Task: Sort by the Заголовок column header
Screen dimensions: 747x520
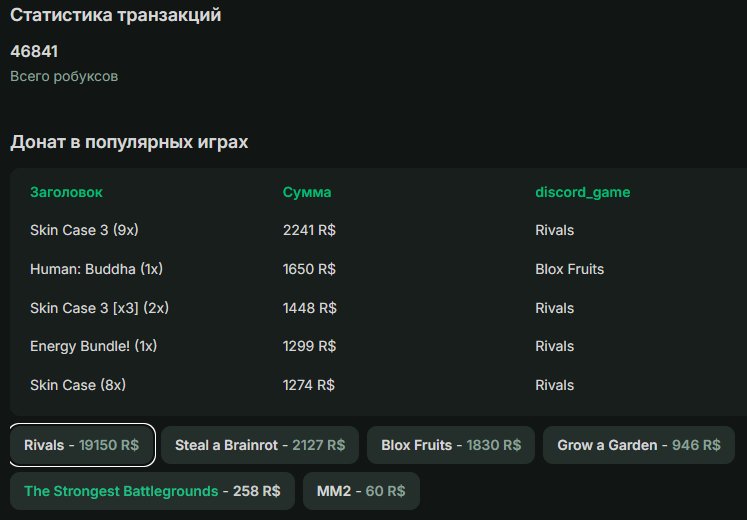Action: point(66,192)
